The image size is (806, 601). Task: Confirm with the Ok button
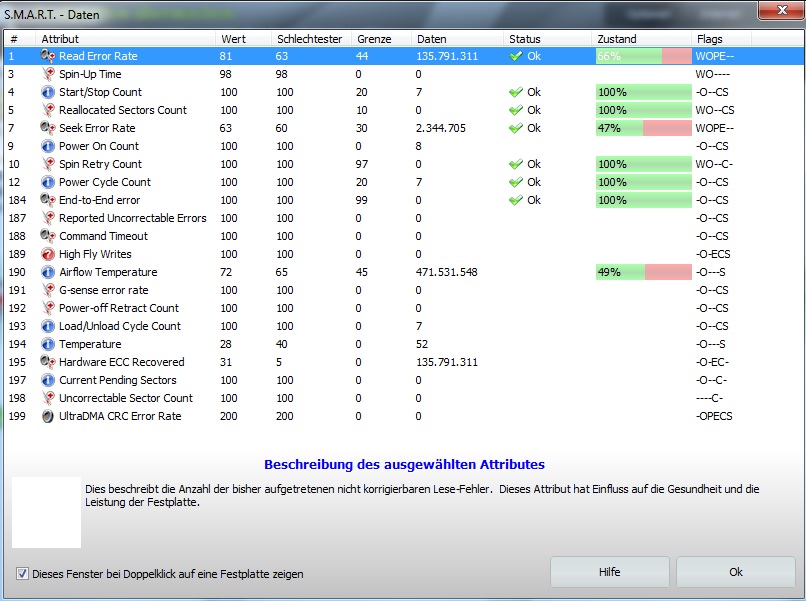736,572
